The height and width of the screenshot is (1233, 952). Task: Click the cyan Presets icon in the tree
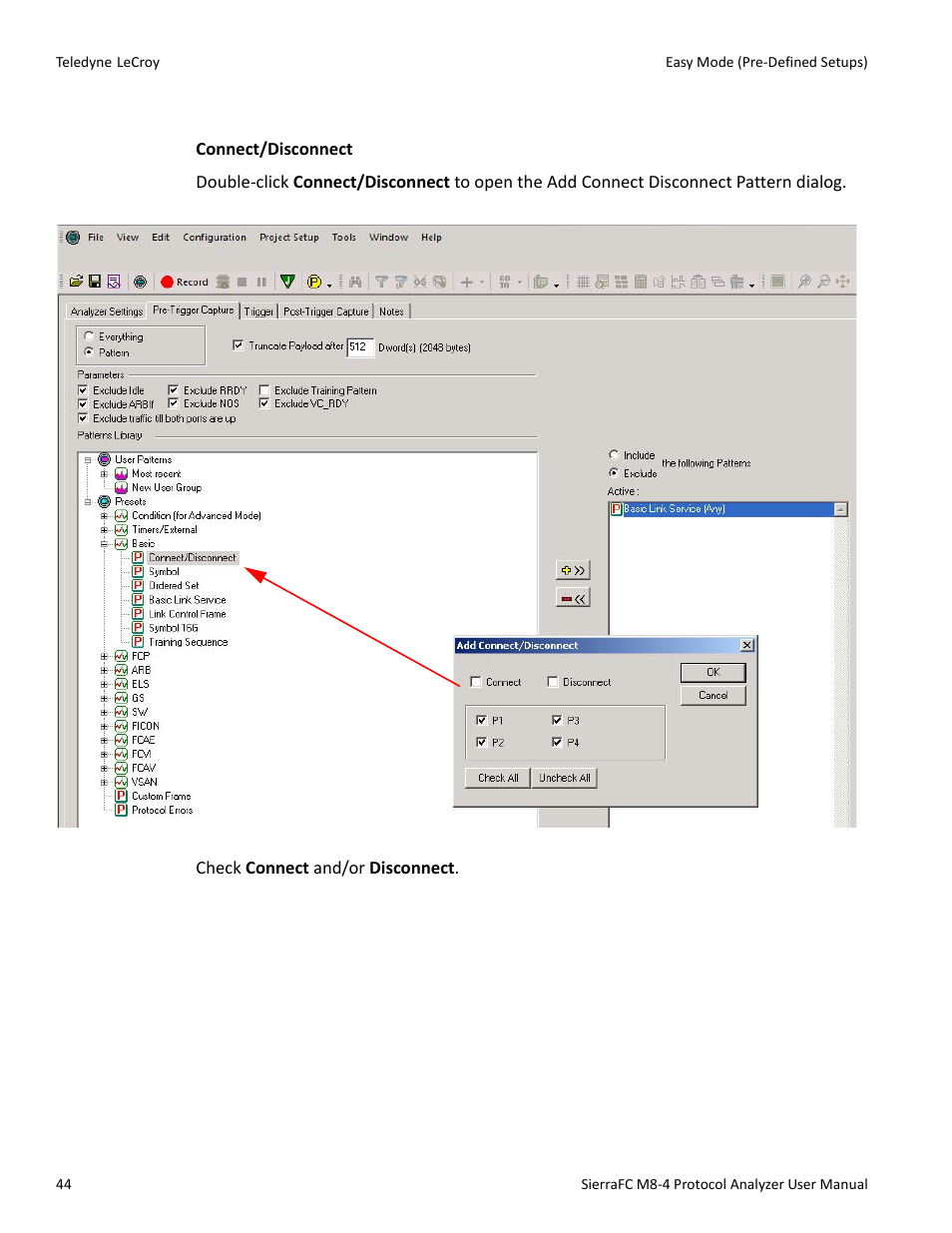pos(104,501)
